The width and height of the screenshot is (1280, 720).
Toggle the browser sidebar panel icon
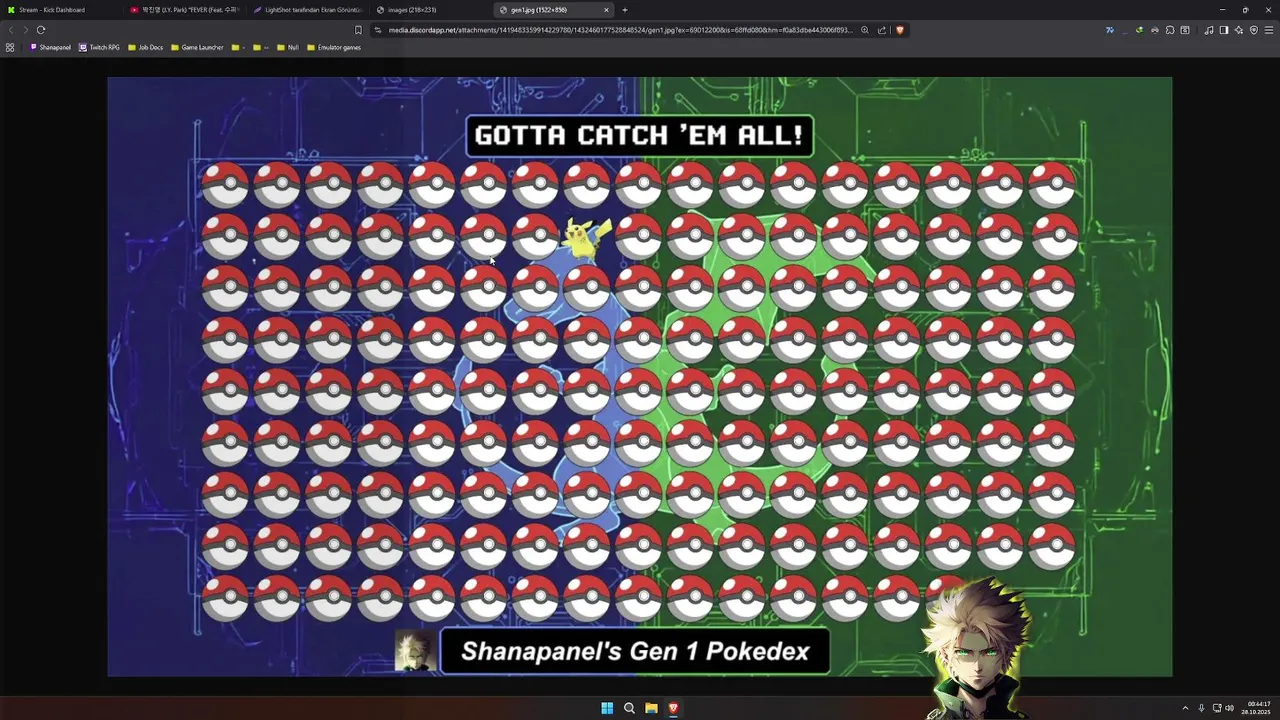[x=1224, y=30]
